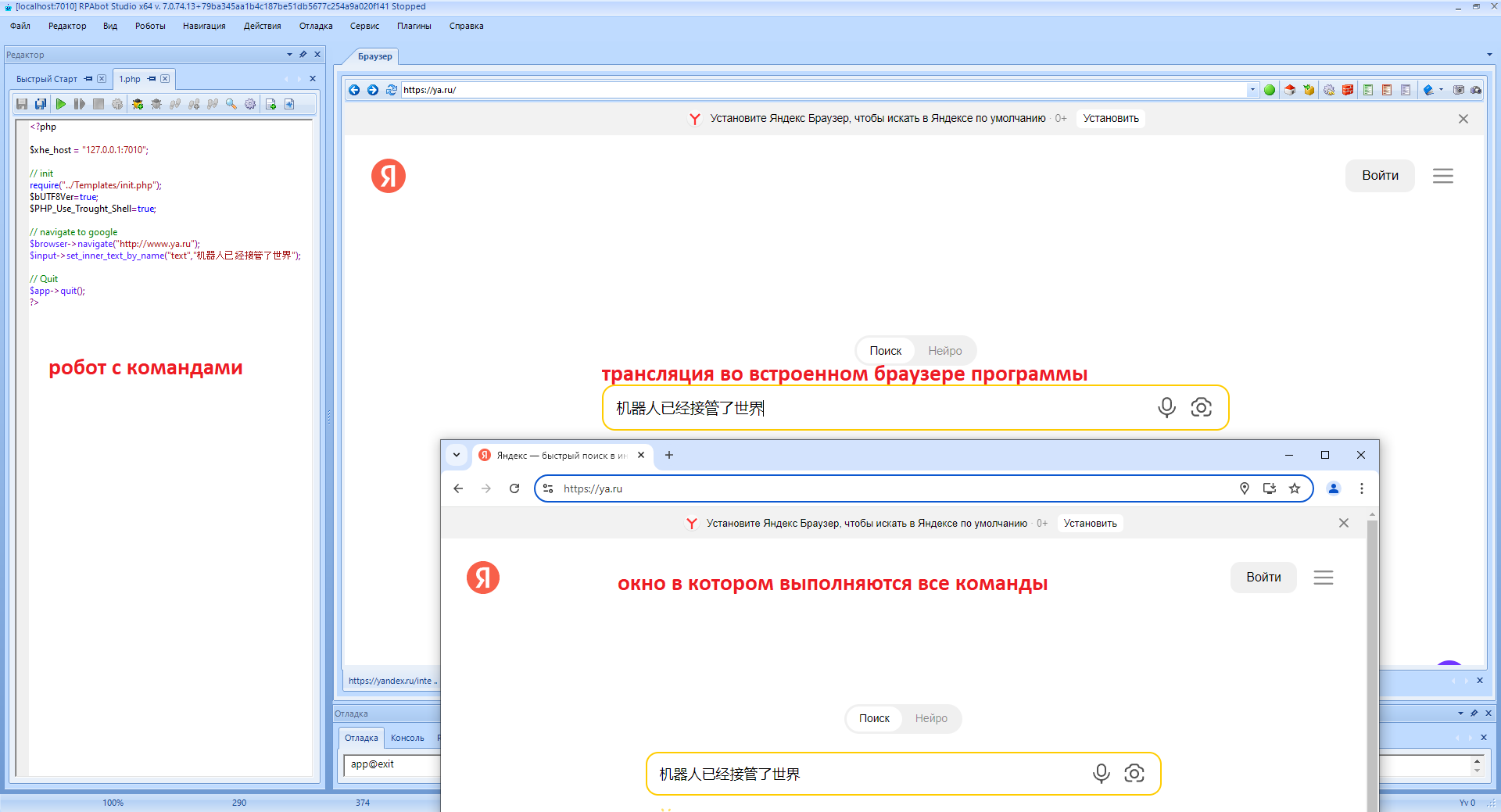The width and height of the screenshot is (1501, 812).
Task: Pin the Редактор panel with pushpin icon
Action: coord(303,55)
